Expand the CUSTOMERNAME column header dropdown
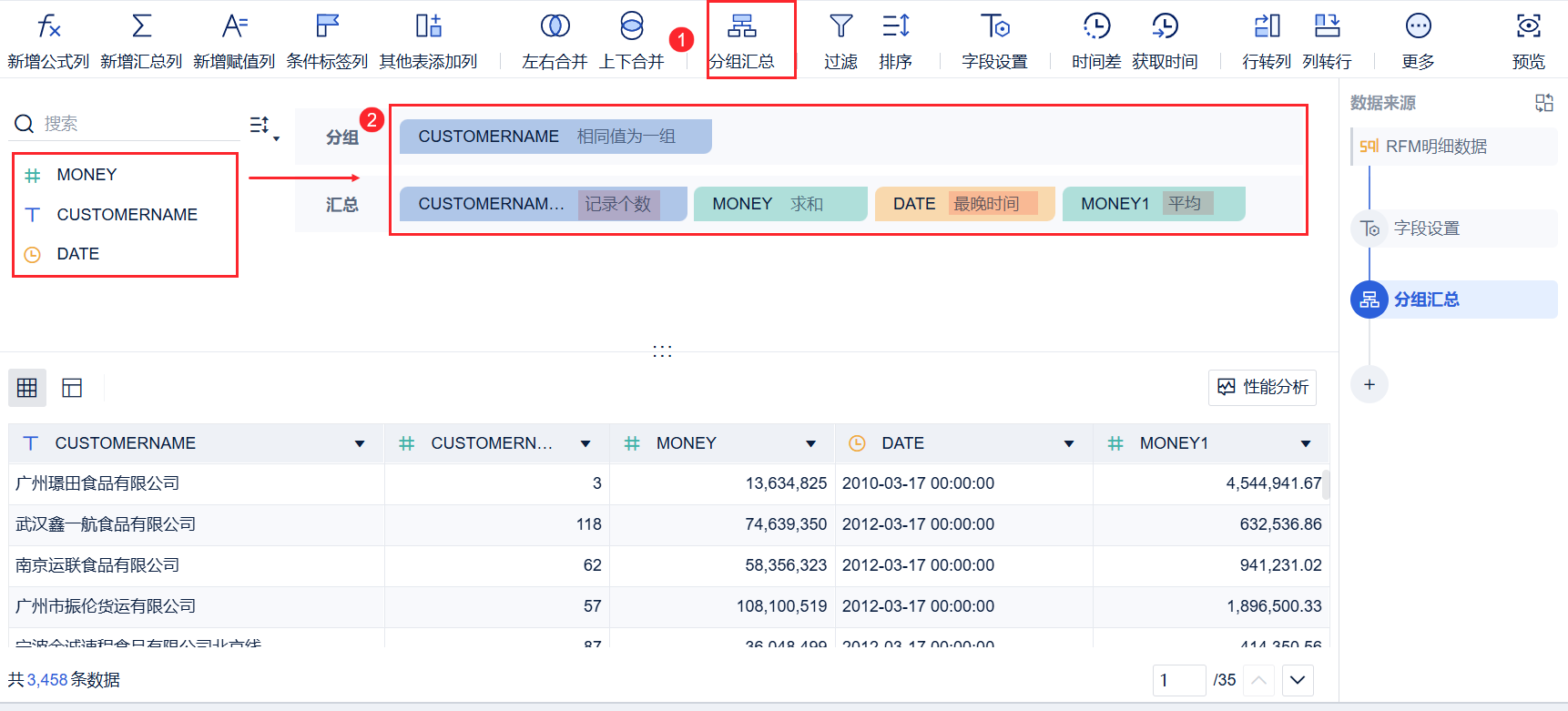This screenshot has width=1568, height=711. 360,444
